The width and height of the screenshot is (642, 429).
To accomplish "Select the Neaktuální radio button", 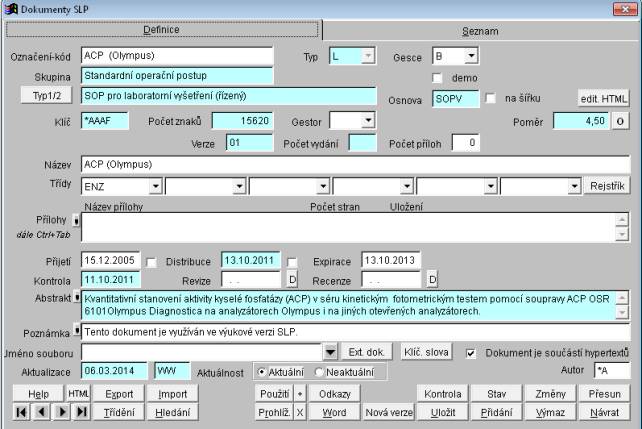I will 320,372.
